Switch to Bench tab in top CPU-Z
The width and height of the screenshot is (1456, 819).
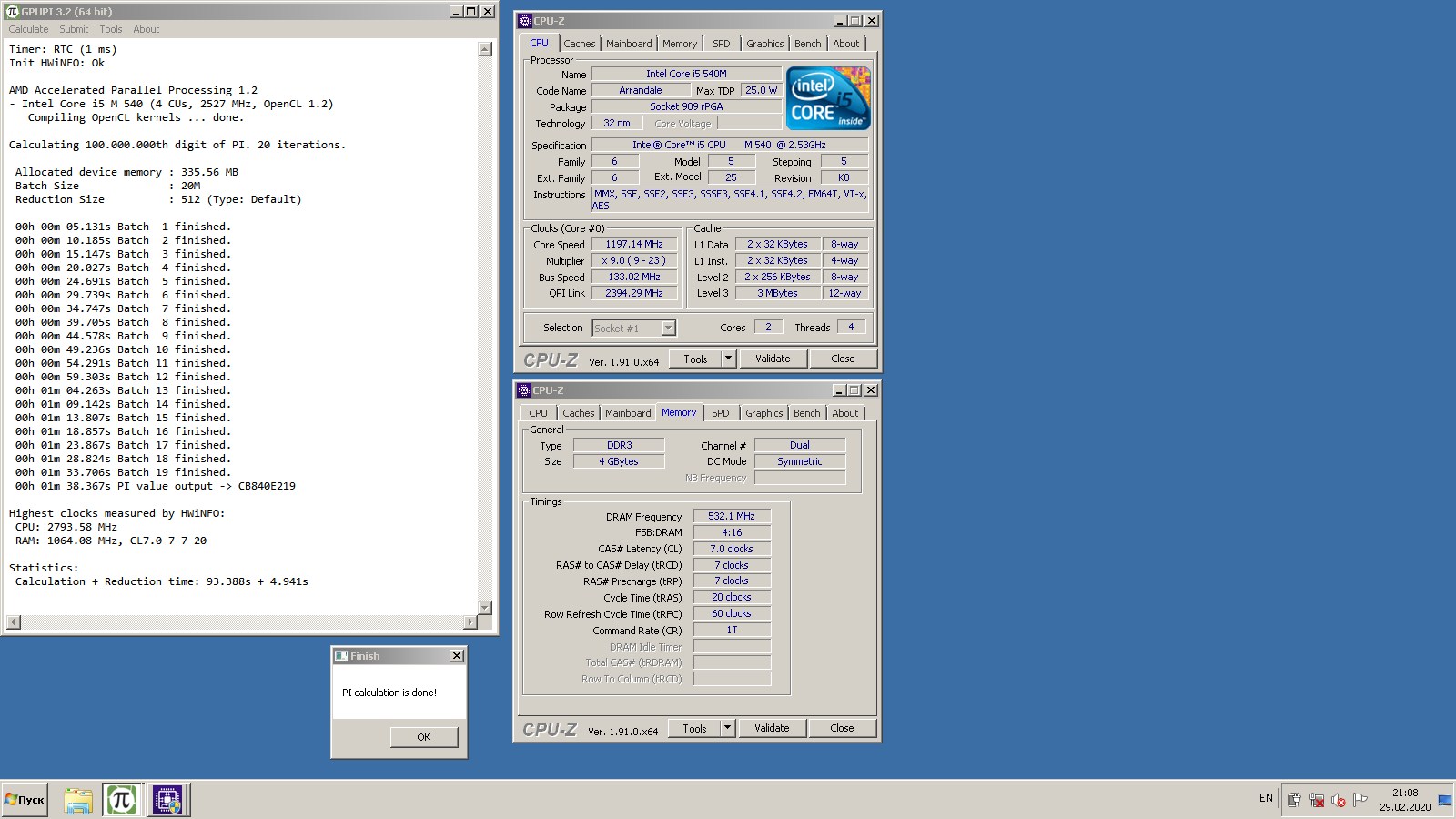(x=807, y=44)
